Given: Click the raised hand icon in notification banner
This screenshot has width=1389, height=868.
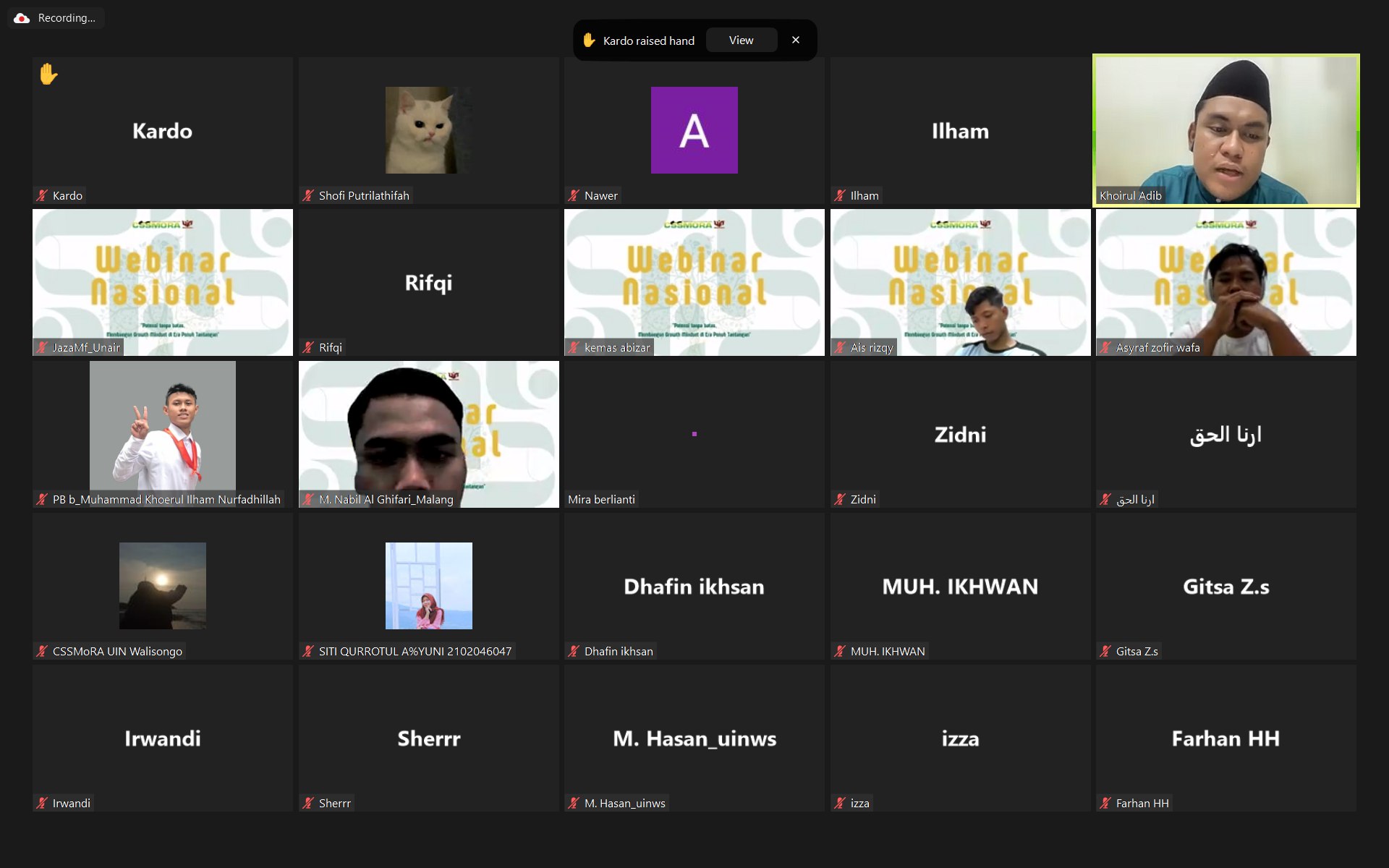Looking at the screenshot, I should (x=589, y=41).
